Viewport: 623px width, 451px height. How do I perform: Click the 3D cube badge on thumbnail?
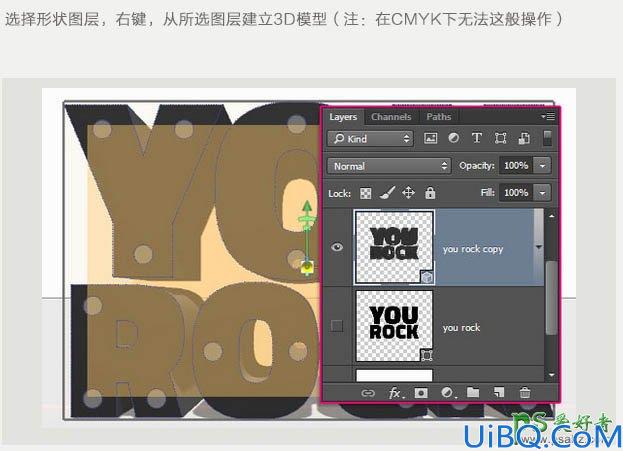point(427,277)
